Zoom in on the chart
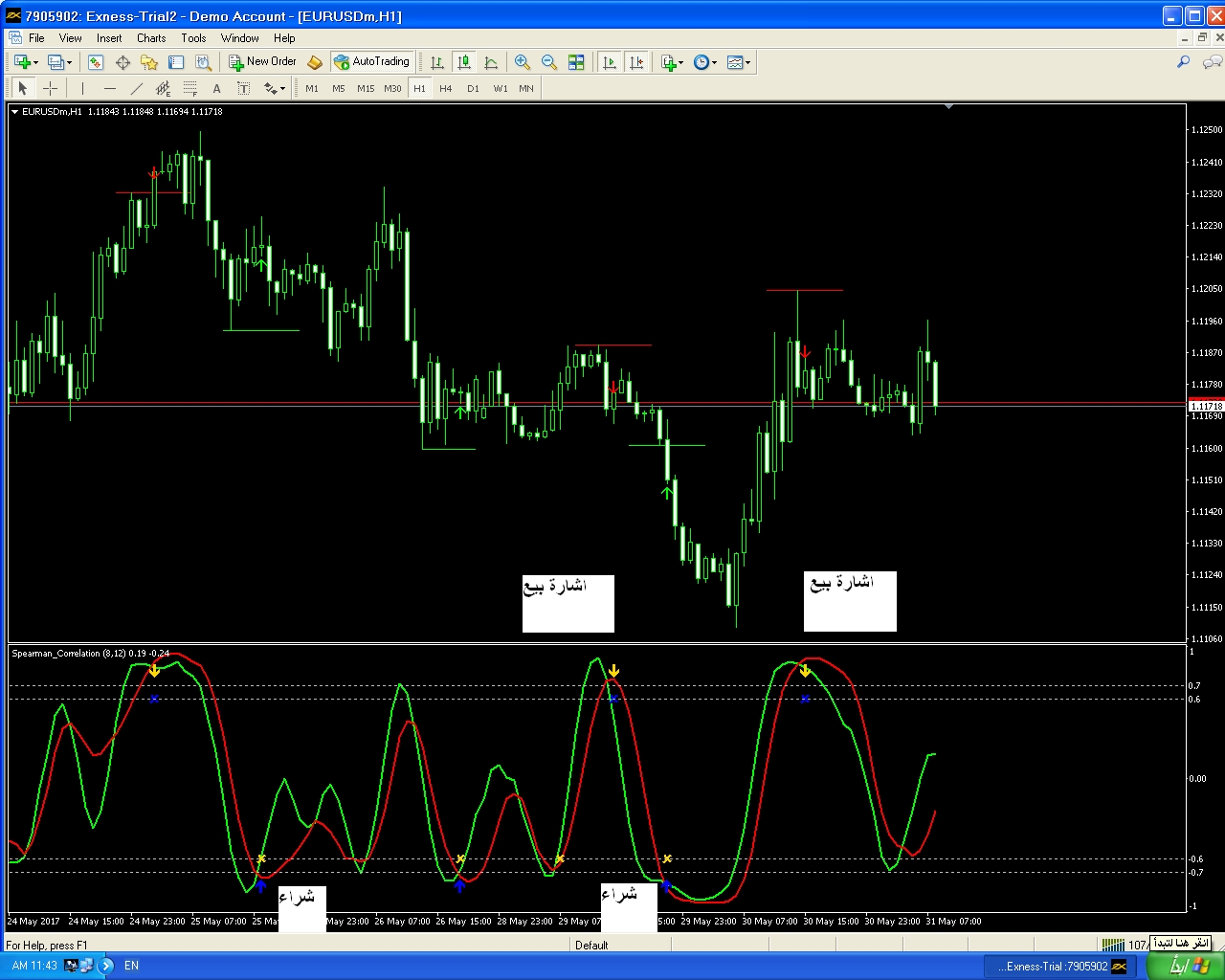 click(523, 62)
